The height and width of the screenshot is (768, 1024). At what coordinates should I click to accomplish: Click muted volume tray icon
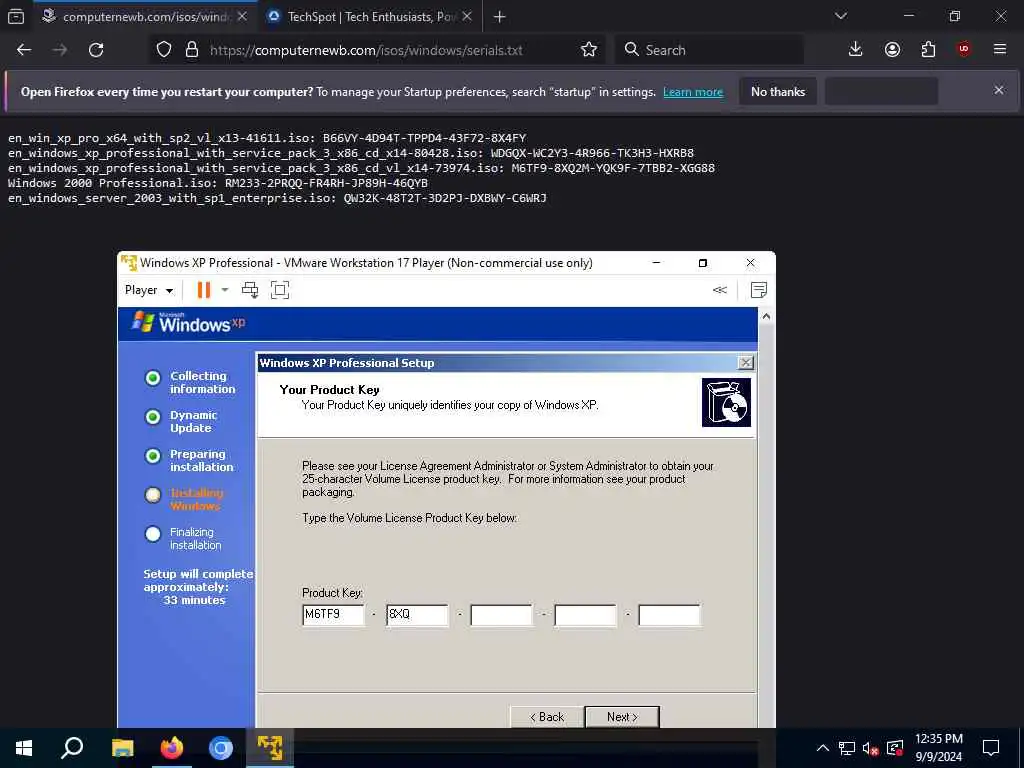click(871, 748)
